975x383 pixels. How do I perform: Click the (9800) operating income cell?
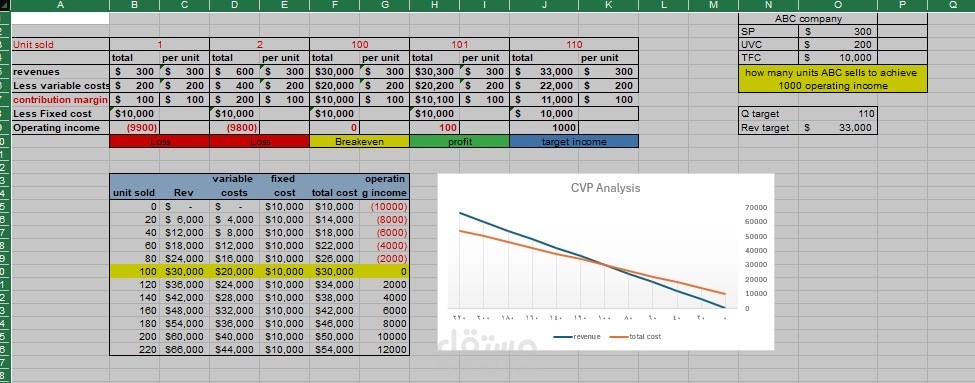coord(234,127)
